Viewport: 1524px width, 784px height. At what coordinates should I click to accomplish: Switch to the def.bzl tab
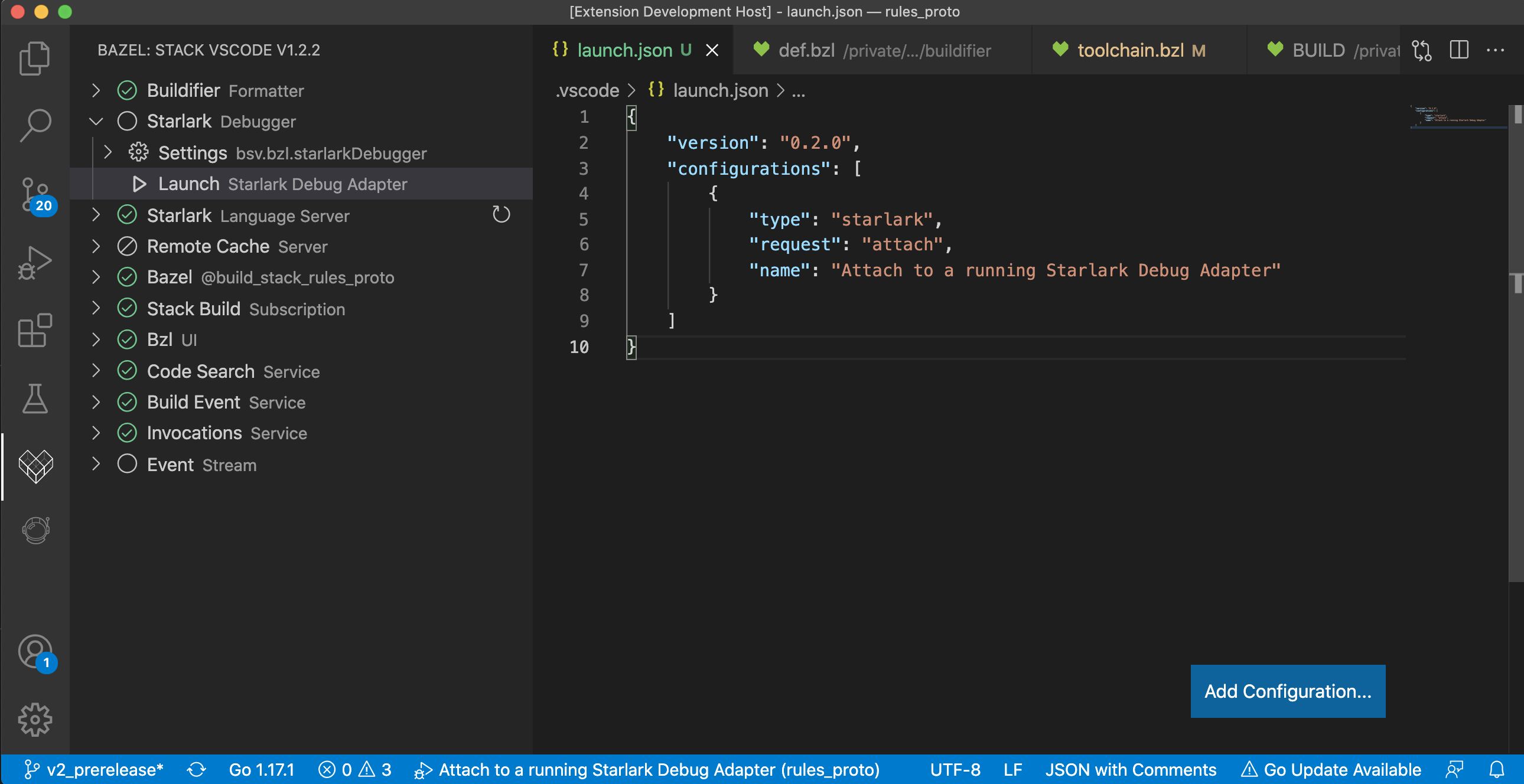(x=805, y=50)
